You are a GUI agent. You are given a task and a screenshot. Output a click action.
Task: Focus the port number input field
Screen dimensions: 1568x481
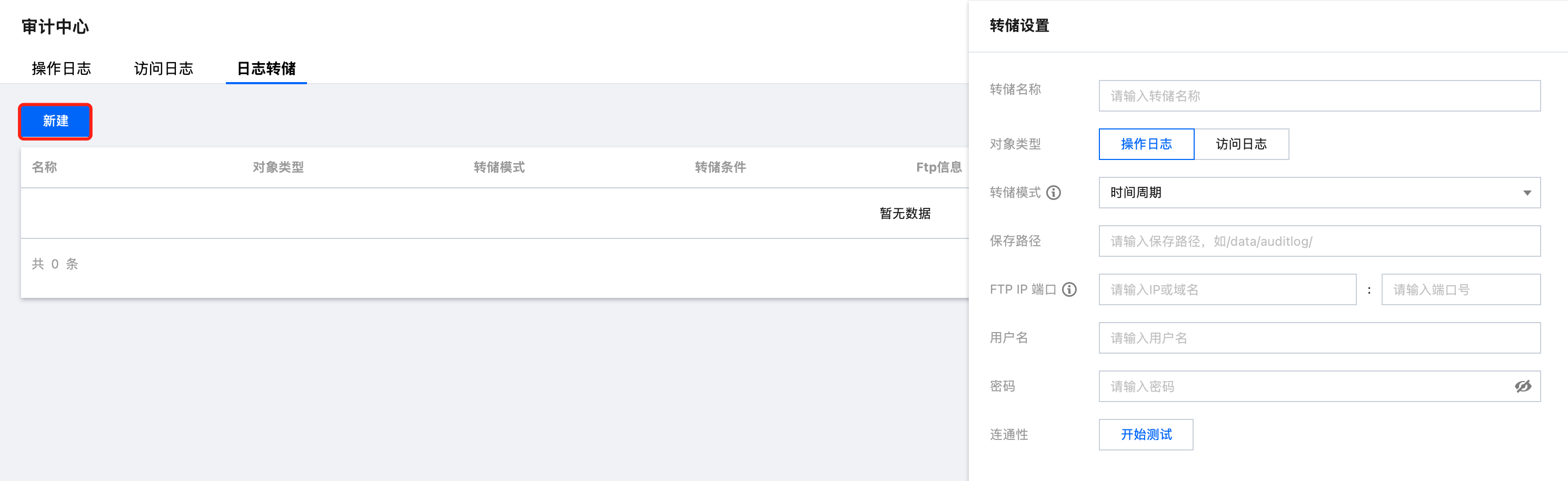(x=1460, y=289)
